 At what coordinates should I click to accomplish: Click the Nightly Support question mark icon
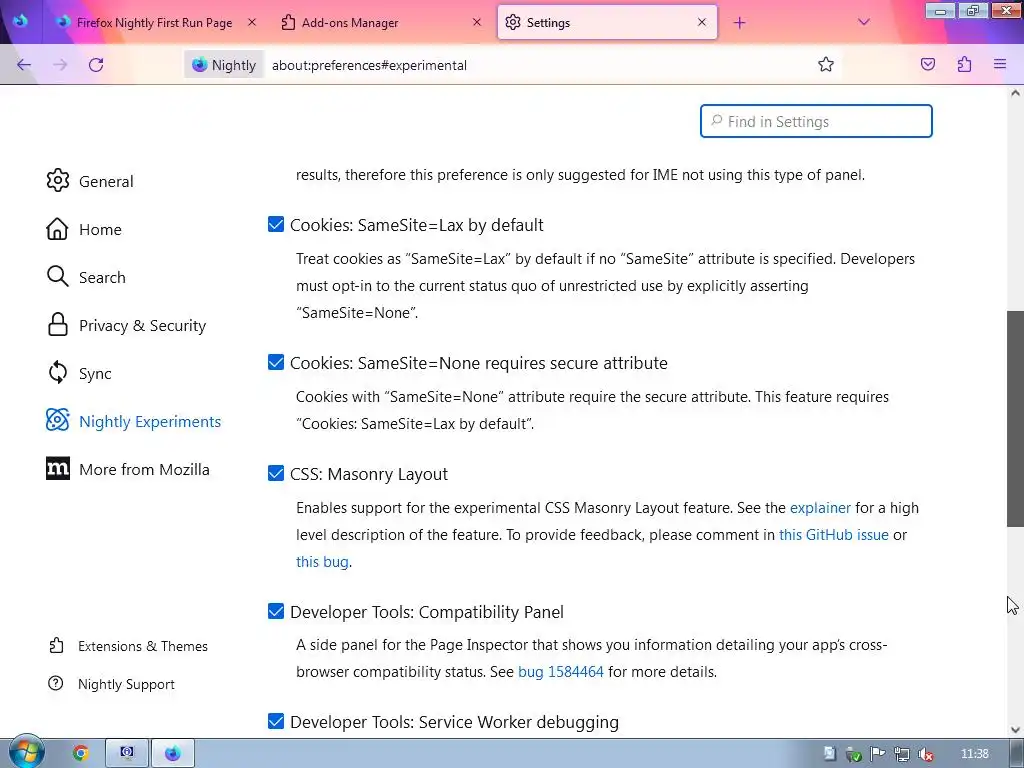56,684
